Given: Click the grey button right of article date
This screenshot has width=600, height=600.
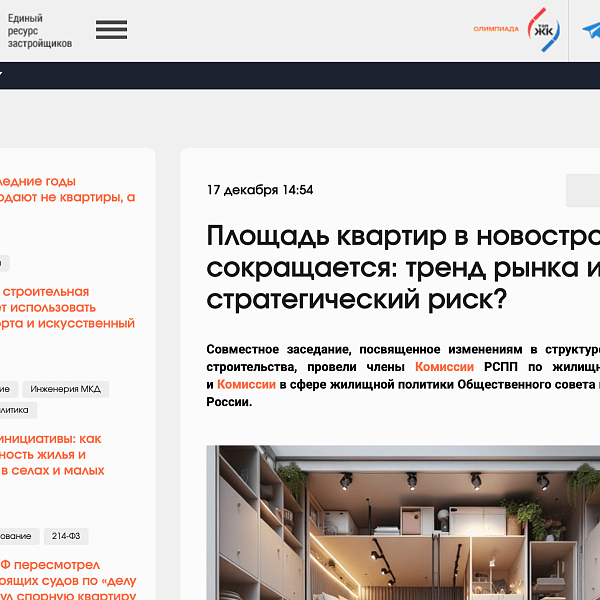Looking at the screenshot, I should click(583, 190).
